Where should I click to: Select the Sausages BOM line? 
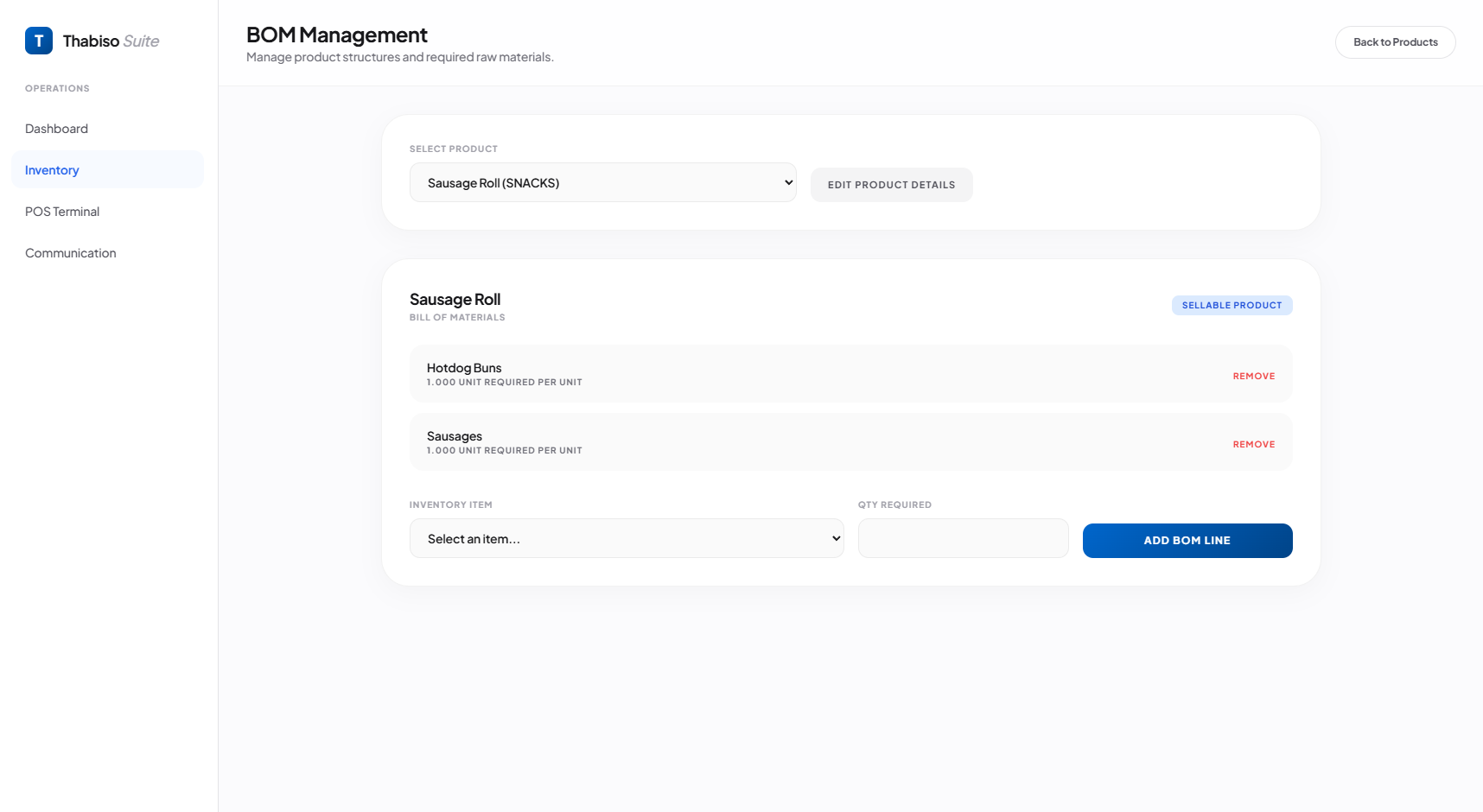point(778,441)
